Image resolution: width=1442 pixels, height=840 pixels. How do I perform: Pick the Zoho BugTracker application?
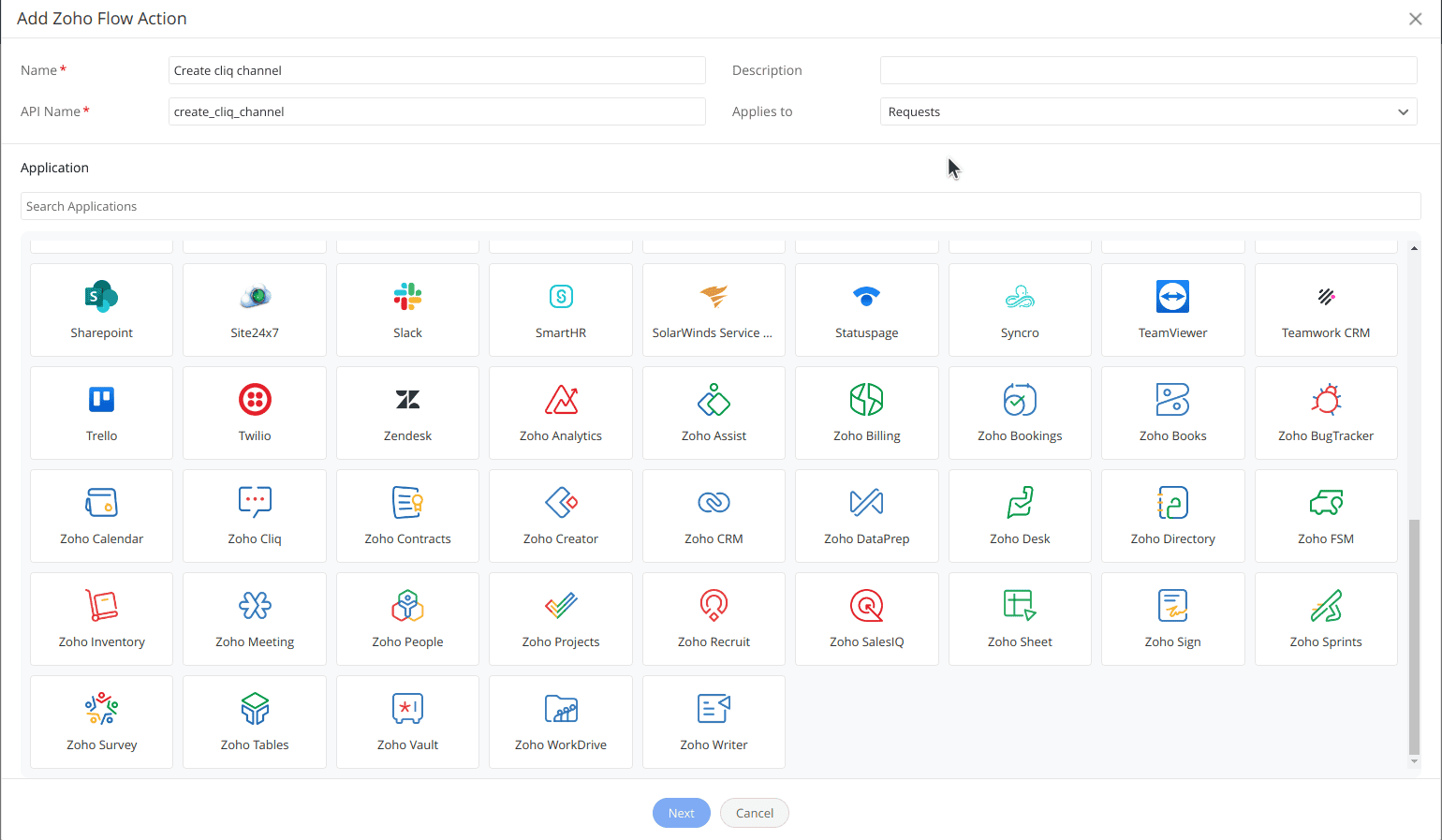pos(1326,413)
